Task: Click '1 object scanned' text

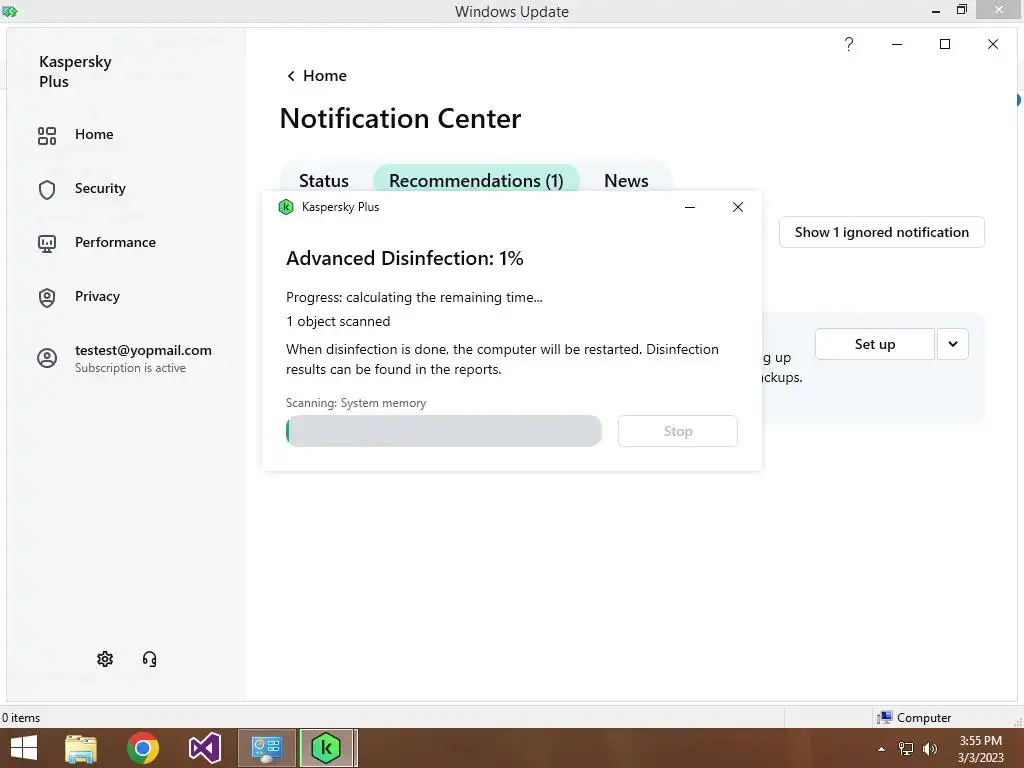Action: pyautogui.click(x=338, y=321)
